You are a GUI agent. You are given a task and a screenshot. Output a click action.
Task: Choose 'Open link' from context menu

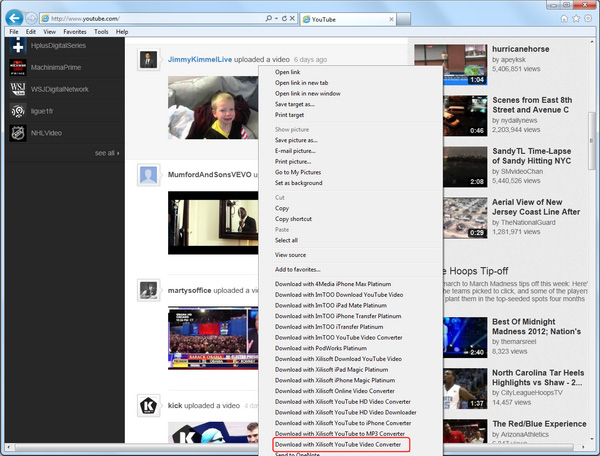287,72
